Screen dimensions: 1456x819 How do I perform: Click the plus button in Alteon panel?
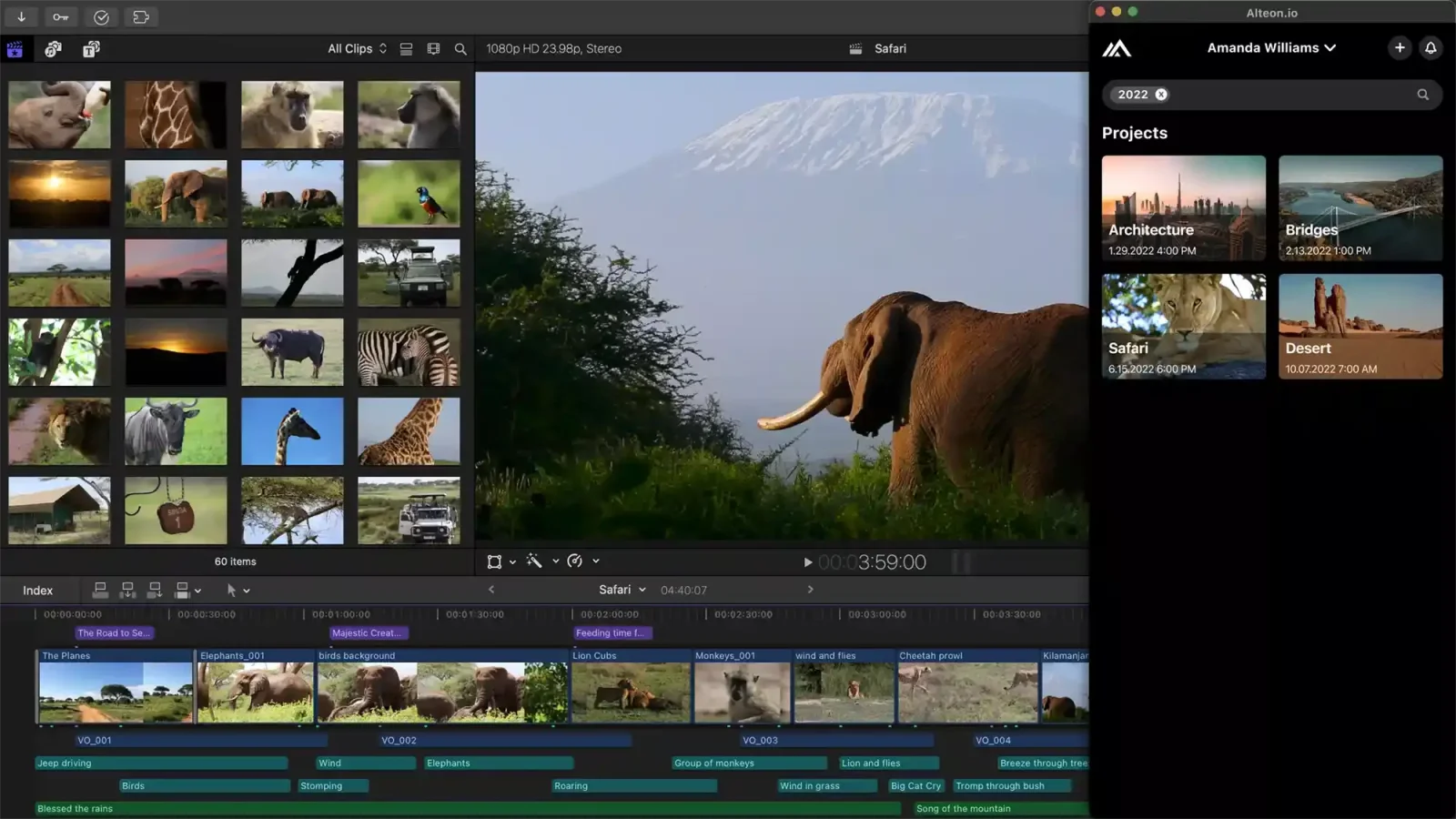coord(1400,47)
